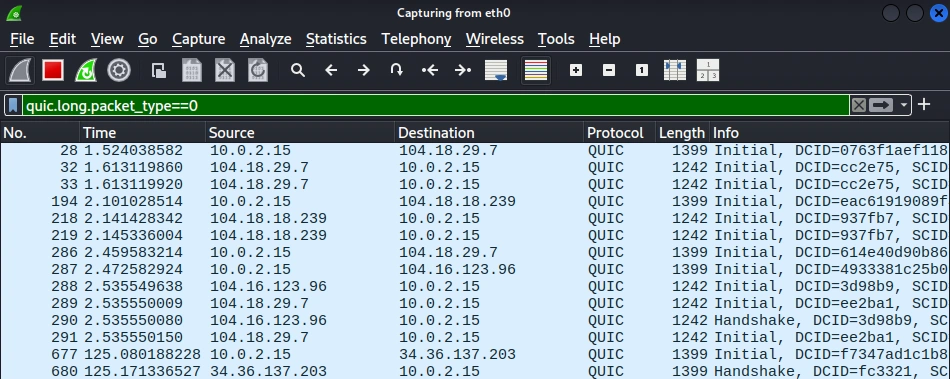Viewport: 950px width, 379px height.
Task: Clear the display filter
Action: (859, 105)
